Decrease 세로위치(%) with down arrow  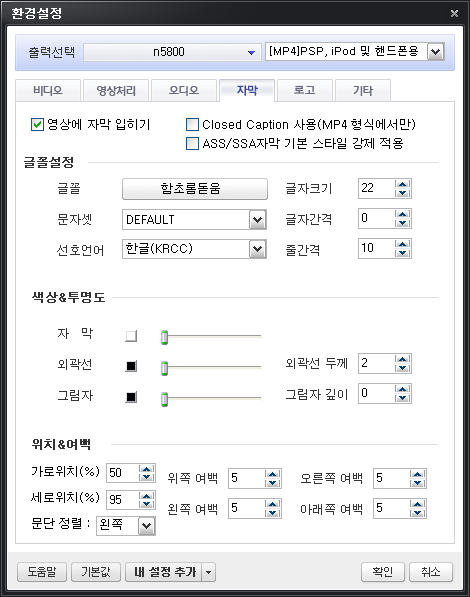147,504
